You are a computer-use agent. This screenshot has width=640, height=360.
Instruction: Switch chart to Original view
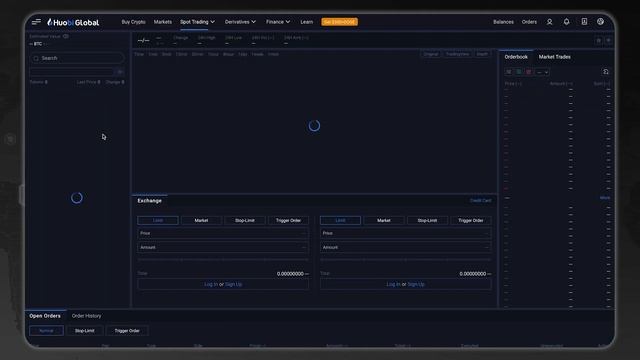click(x=431, y=54)
